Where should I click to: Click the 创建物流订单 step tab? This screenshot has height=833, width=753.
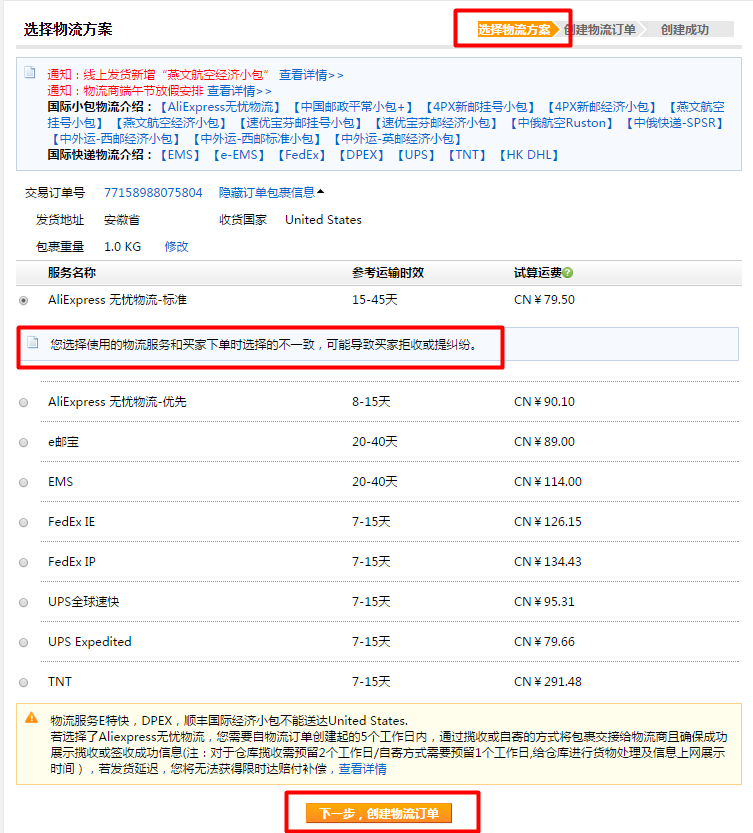(600, 29)
